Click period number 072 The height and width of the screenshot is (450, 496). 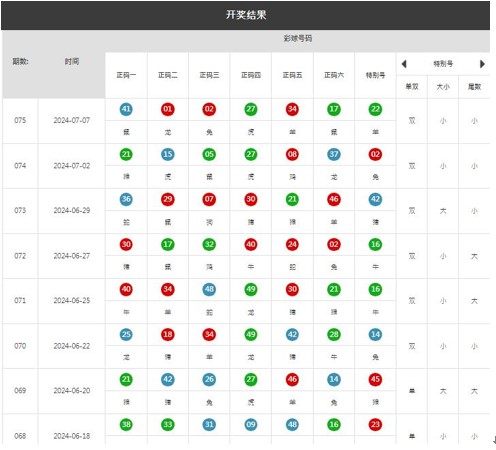pos(20,256)
